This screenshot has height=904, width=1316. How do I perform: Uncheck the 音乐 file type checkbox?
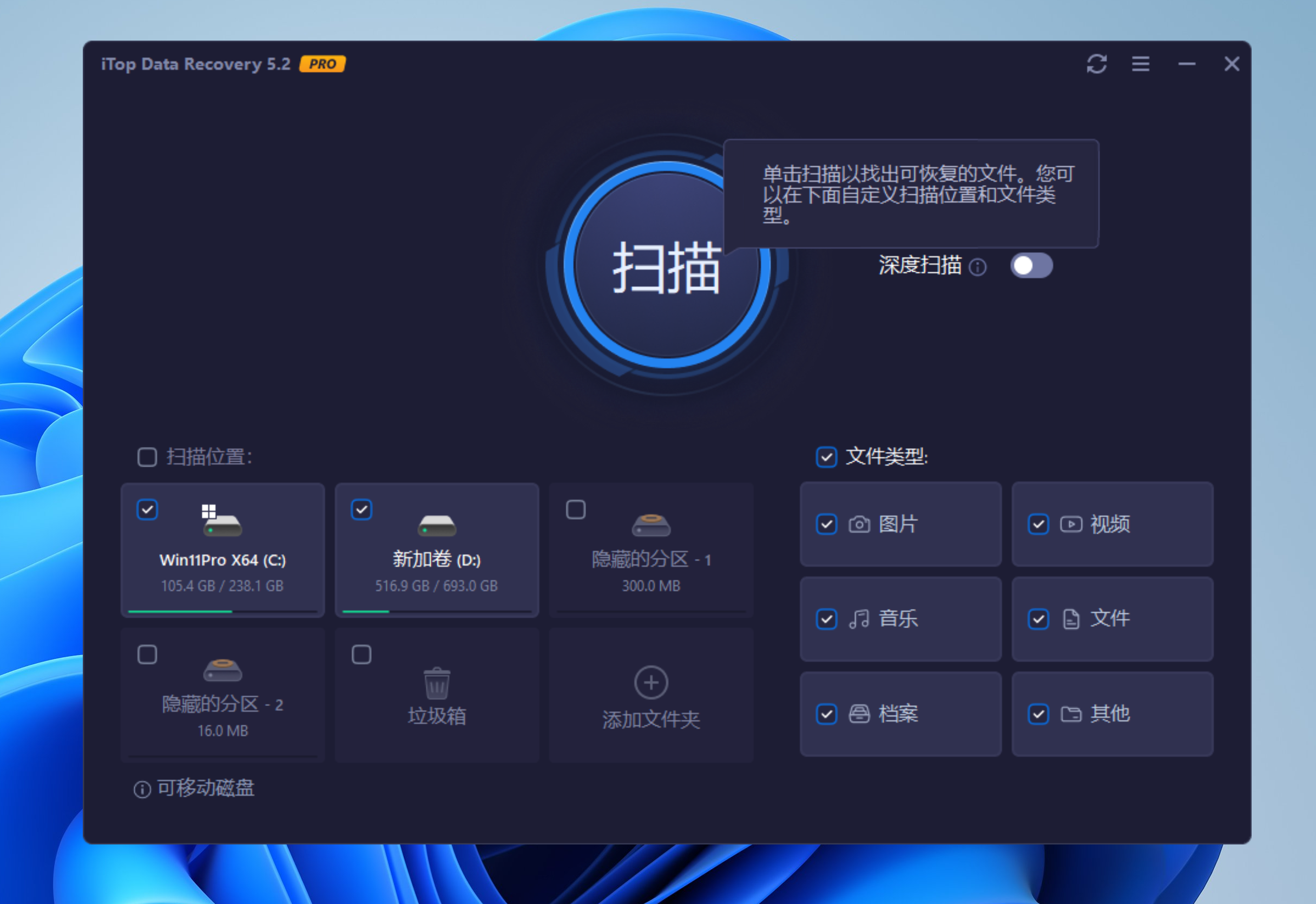point(826,619)
